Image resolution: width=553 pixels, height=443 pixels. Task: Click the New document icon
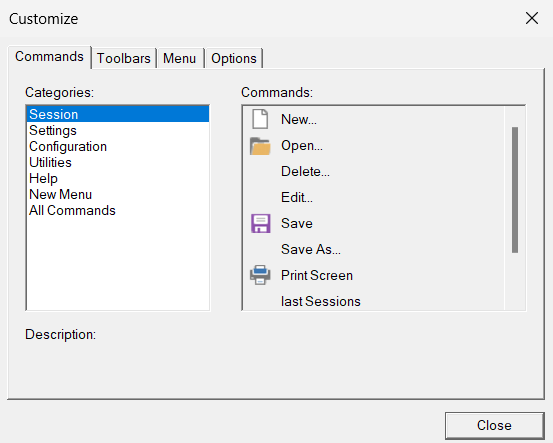coord(260,119)
